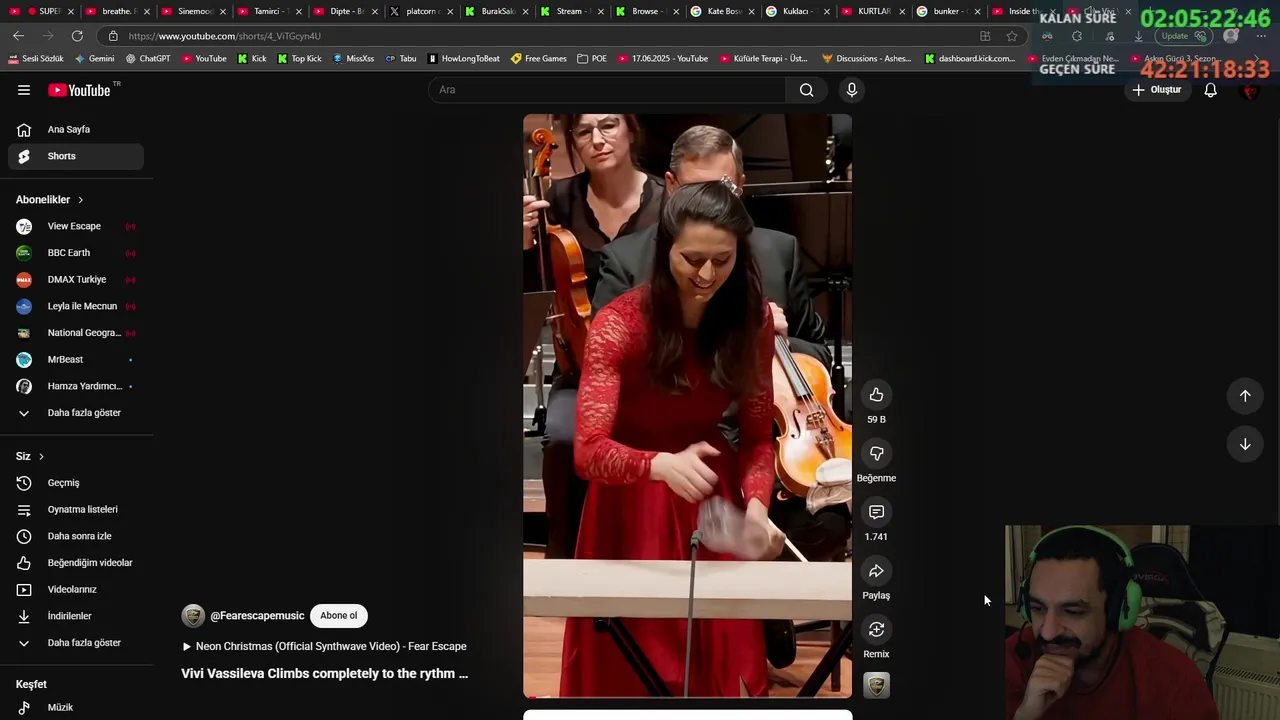This screenshot has width=1280, height=720.
Task: Reload the page with refresh icon
Action: 77,36
